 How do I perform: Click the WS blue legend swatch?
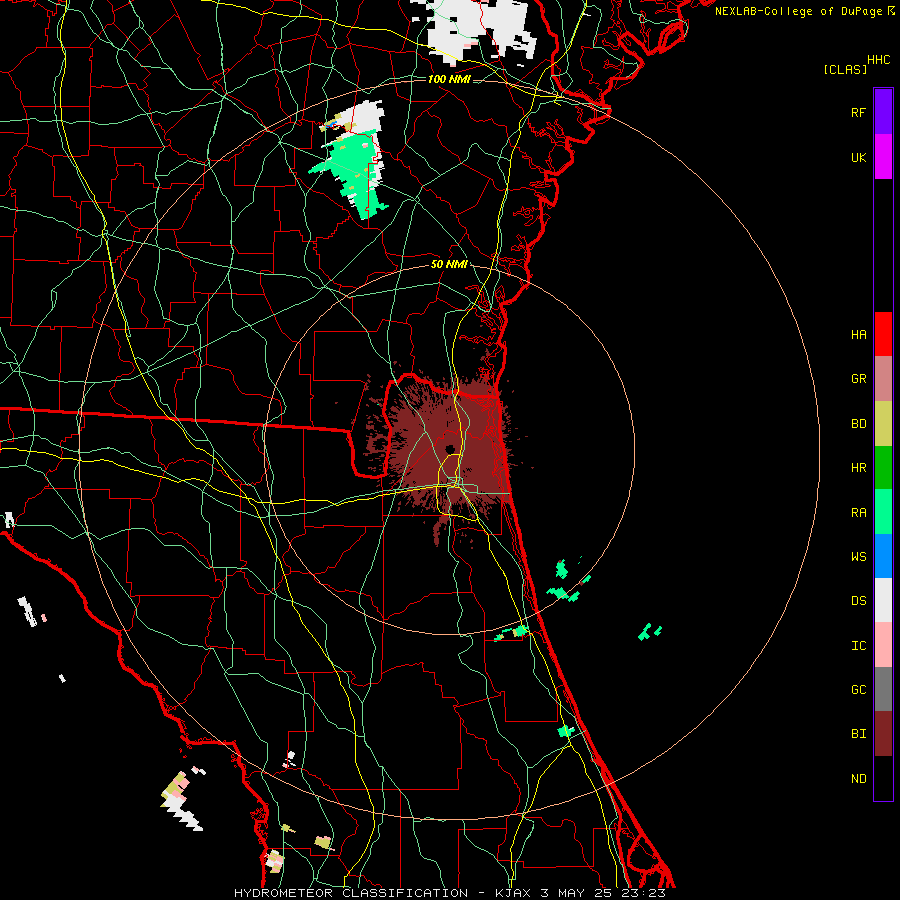point(883,556)
